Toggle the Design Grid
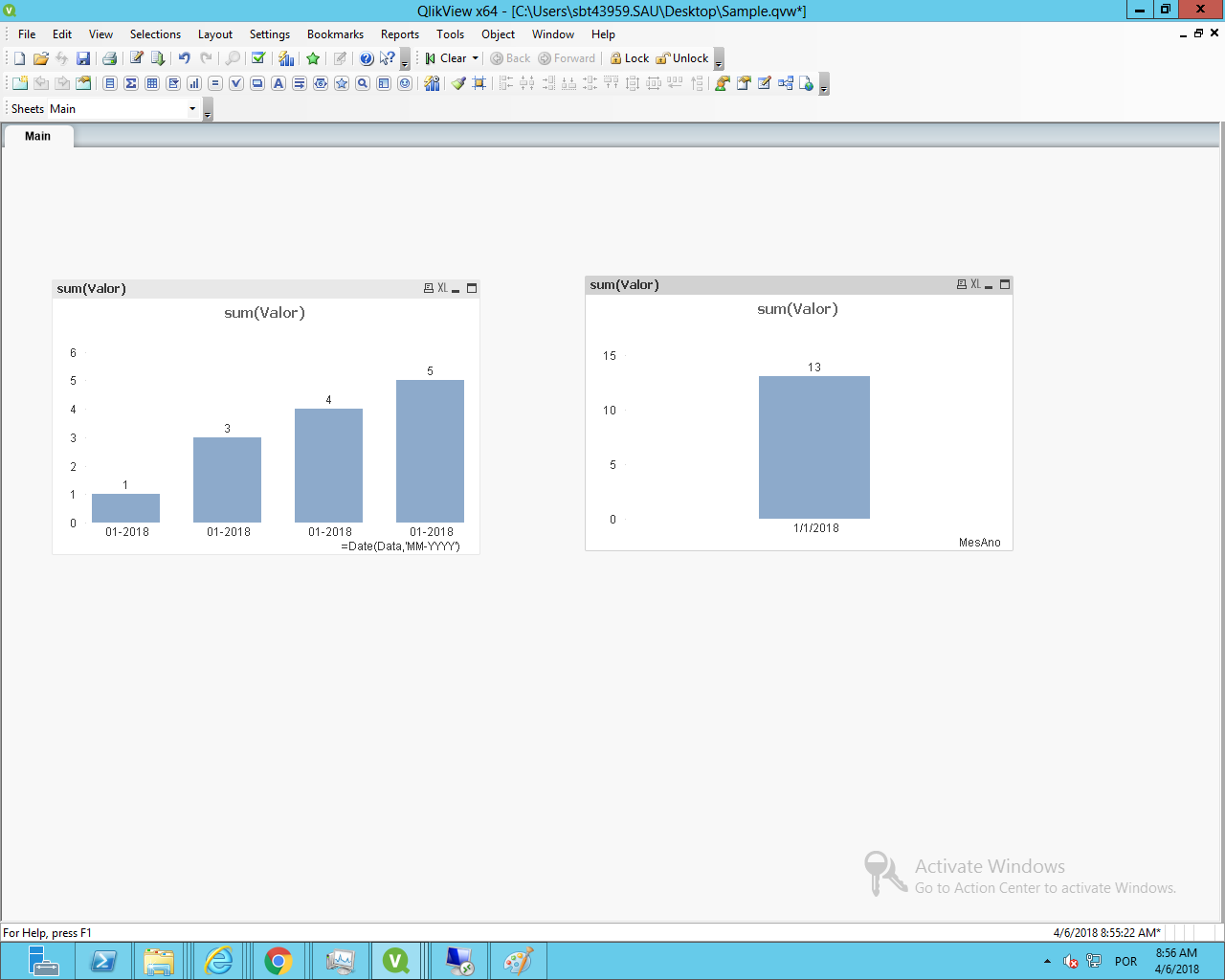 click(x=479, y=83)
